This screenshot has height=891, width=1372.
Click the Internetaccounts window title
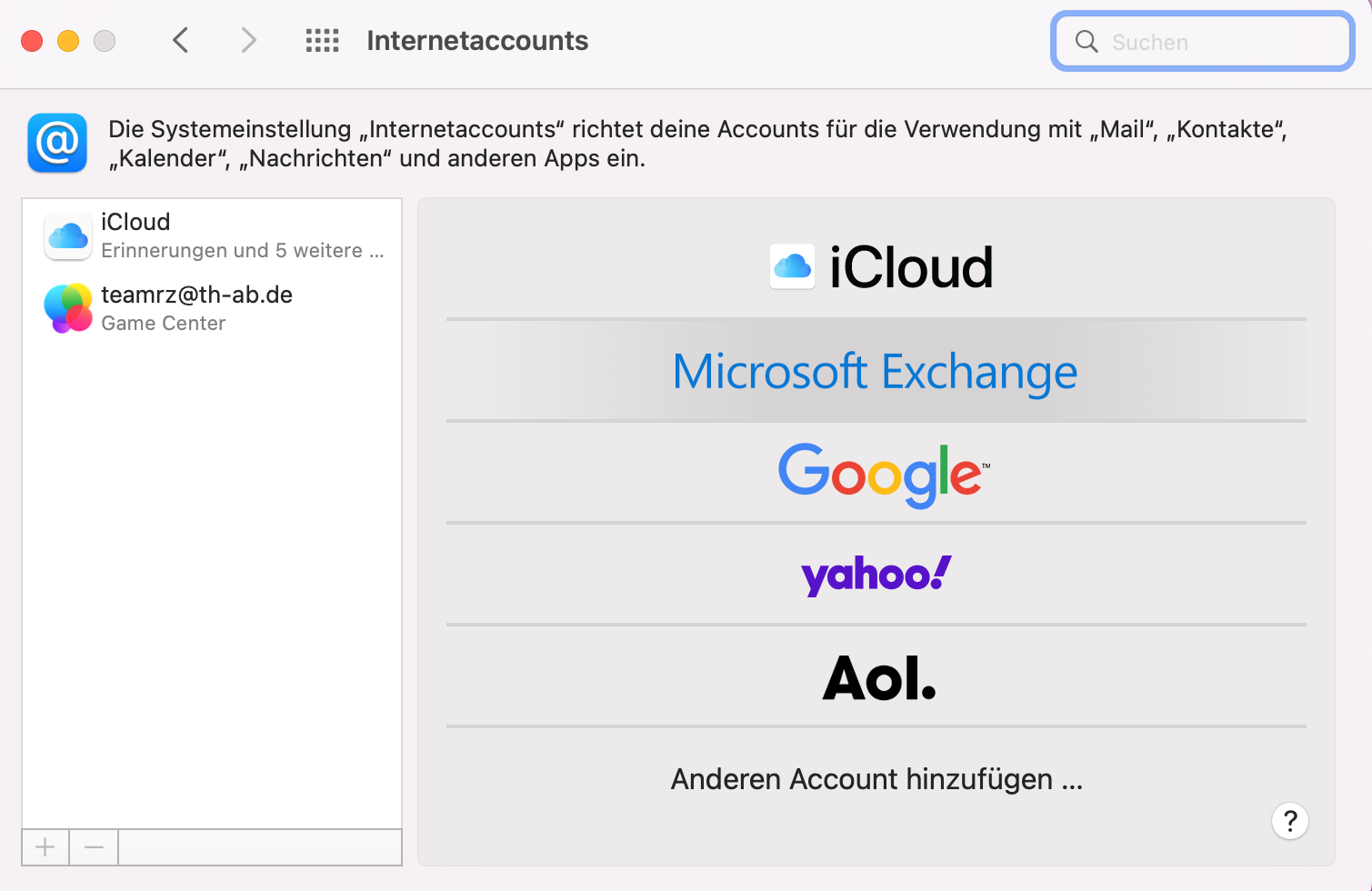(x=477, y=41)
